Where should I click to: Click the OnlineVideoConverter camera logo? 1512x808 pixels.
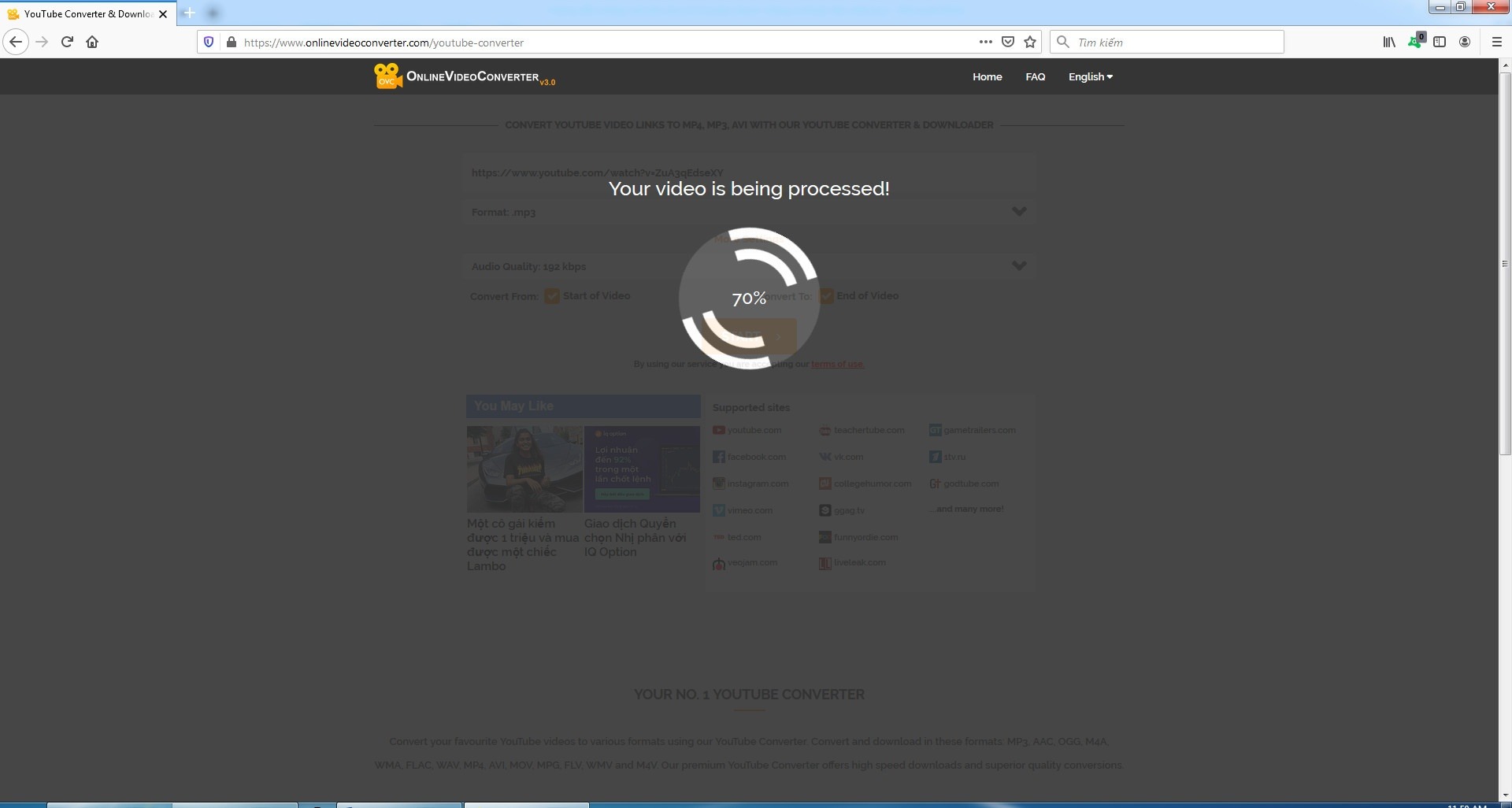[387, 76]
